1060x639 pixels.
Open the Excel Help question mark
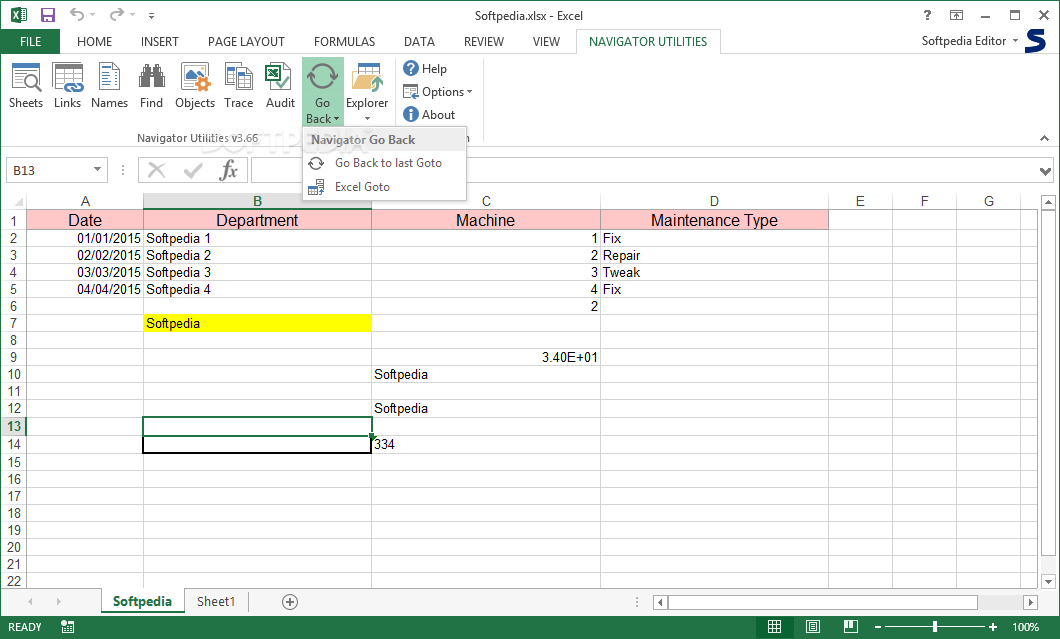927,15
